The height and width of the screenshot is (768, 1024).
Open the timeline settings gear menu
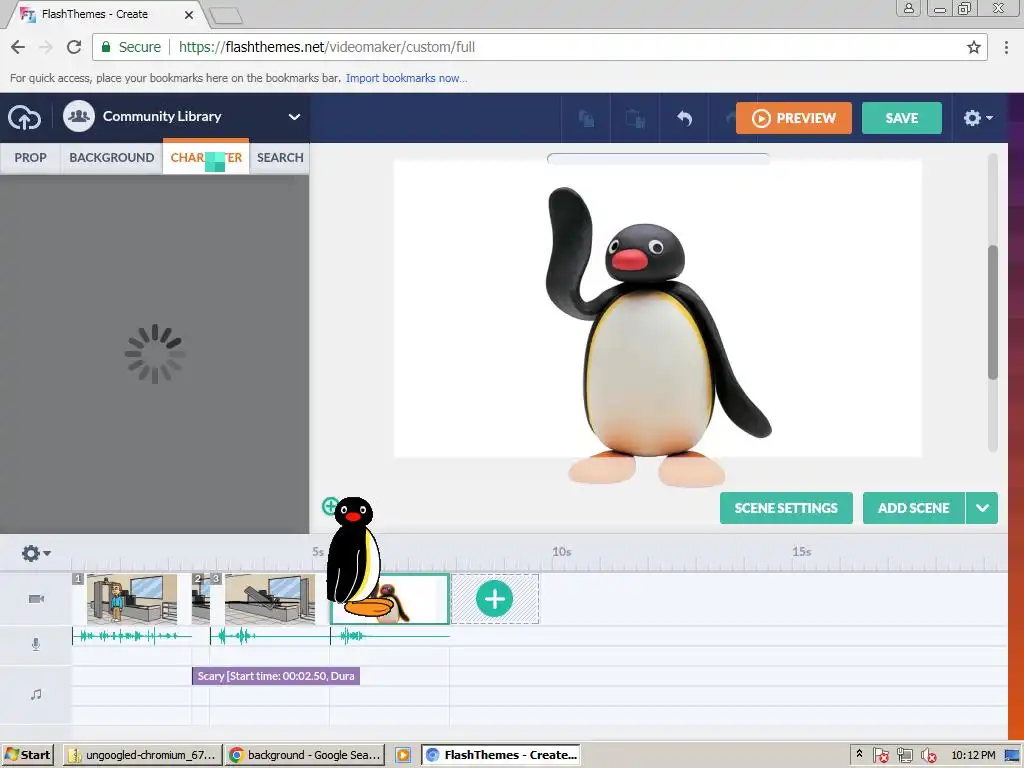(35, 553)
